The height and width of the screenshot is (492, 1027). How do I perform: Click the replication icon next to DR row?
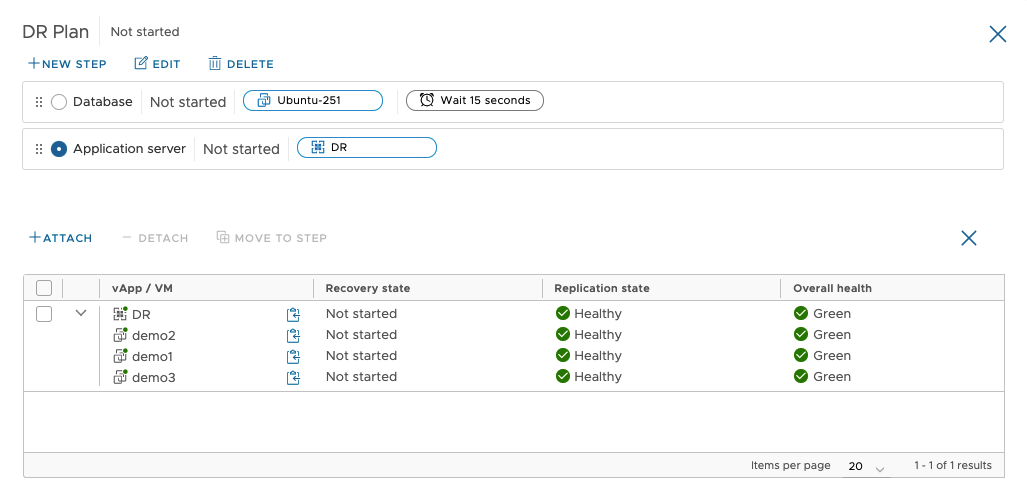tap(293, 314)
